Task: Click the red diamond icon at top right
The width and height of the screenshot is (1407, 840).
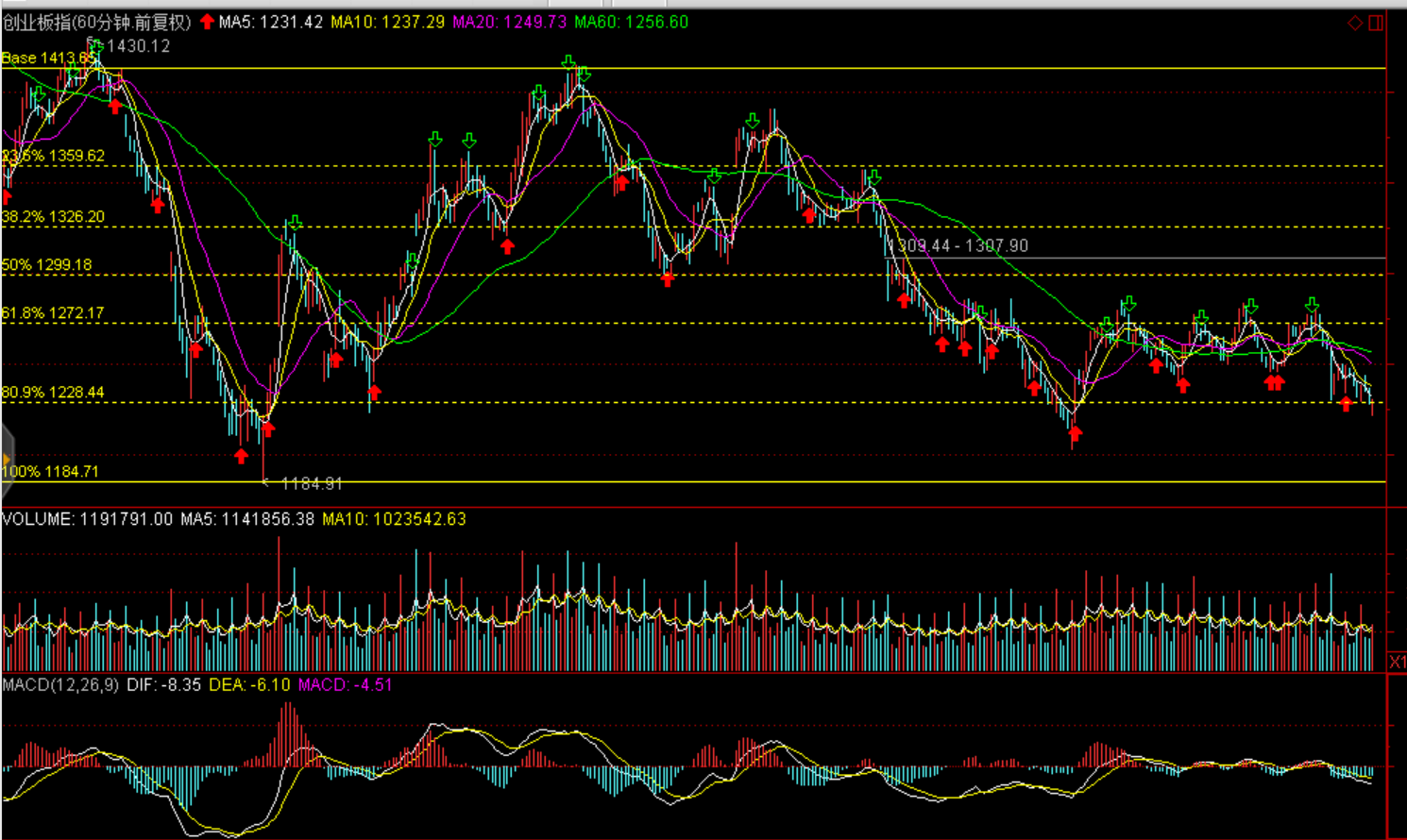Action: tap(1354, 23)
